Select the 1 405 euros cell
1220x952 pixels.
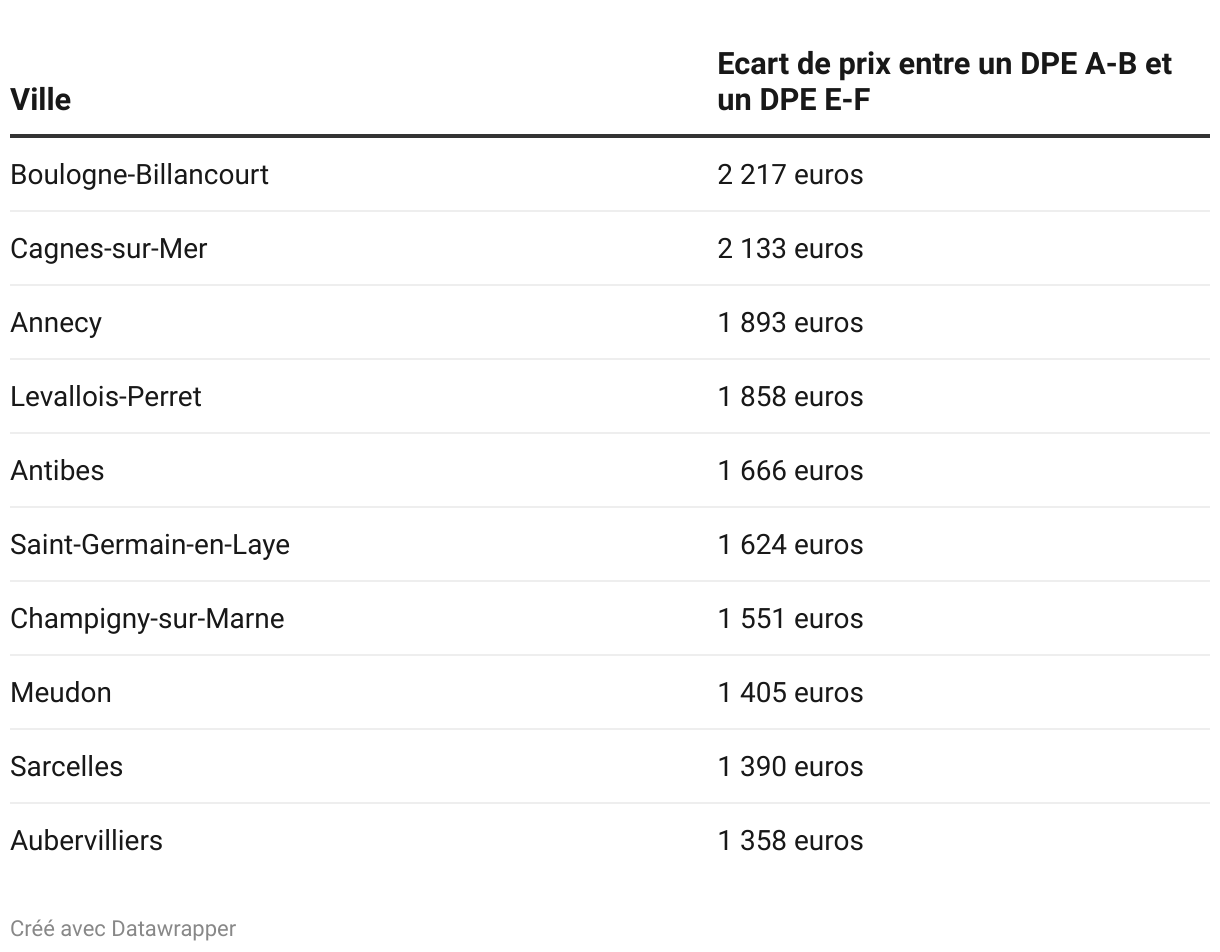click(x=790, y=693)
